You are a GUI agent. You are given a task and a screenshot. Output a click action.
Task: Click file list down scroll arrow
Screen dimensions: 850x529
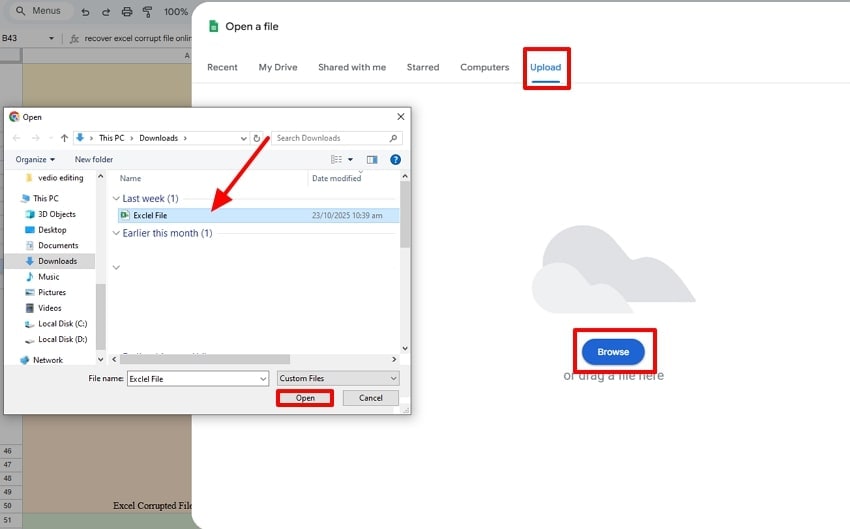click(x=405, y=349)
